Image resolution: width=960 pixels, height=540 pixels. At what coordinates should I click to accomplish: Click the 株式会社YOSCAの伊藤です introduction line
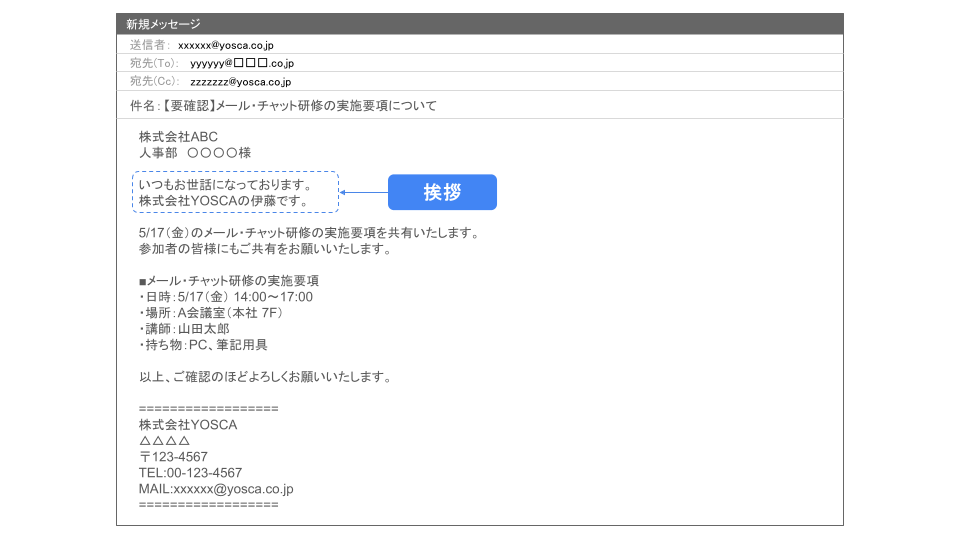[x=222, y=201]
